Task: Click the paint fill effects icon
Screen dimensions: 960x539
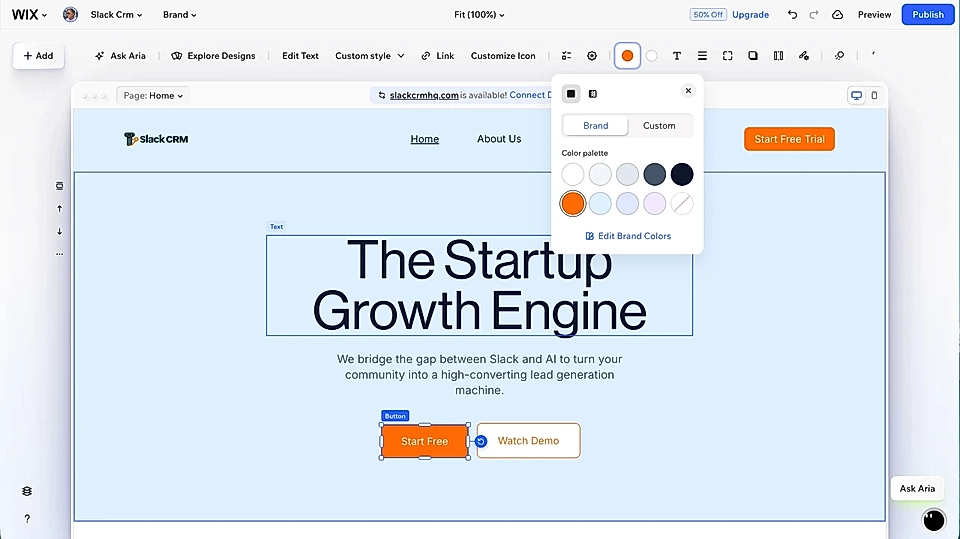Action: pos(804,56)
